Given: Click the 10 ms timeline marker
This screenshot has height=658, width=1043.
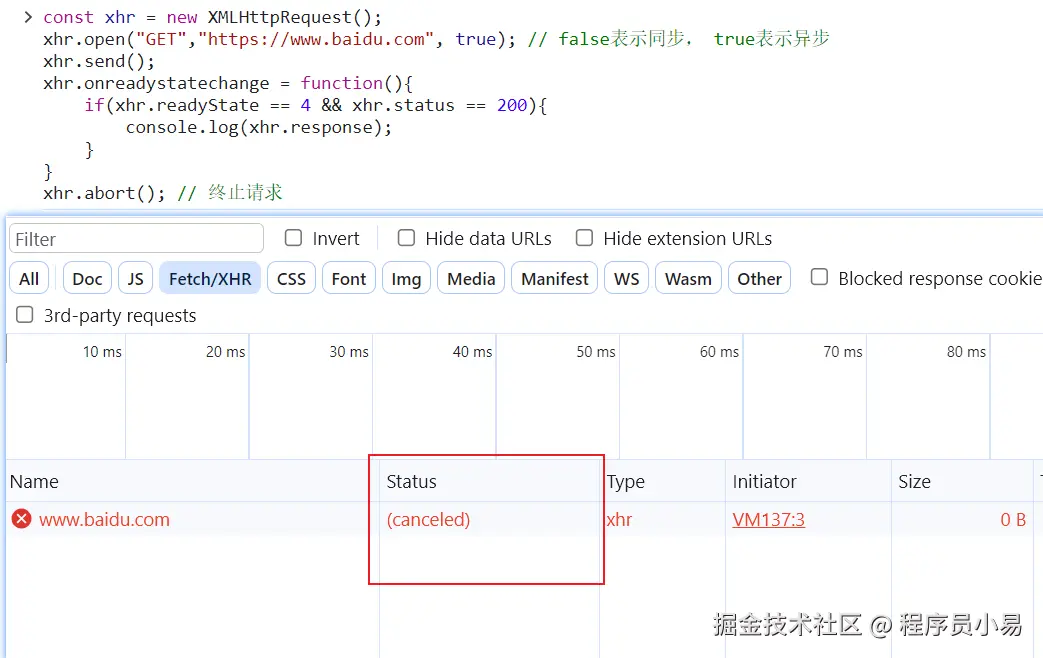Looking at the screenshot, I should coord(102,351).
